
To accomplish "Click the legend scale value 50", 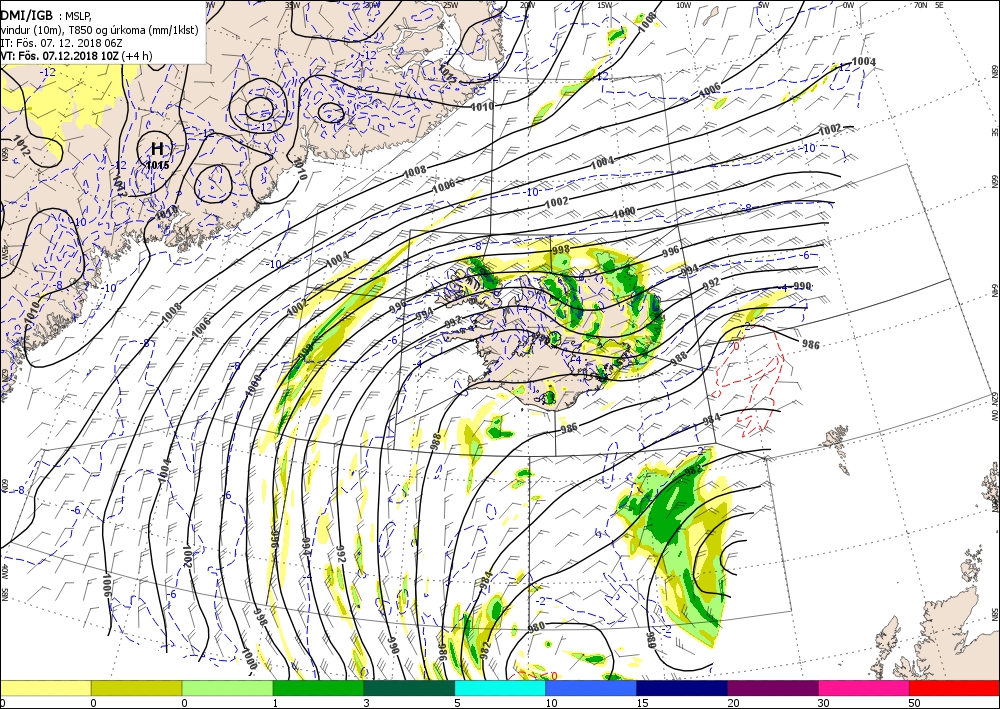I will [x=914, y=703].
